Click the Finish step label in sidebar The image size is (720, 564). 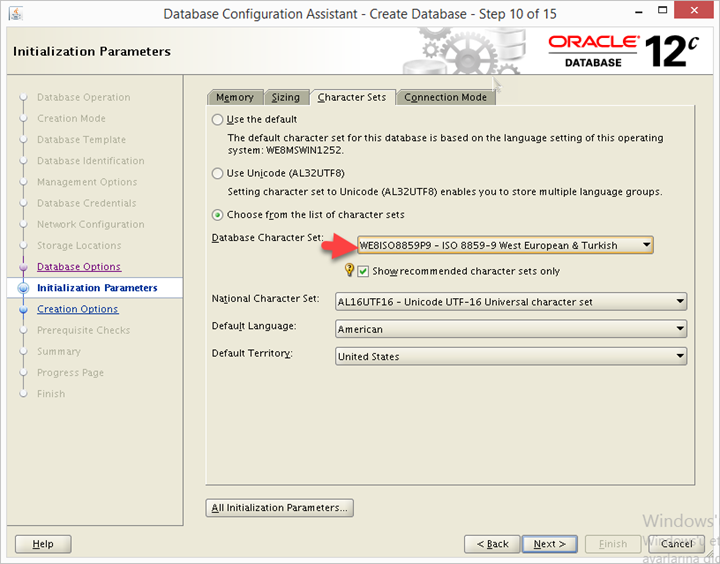pos(51,394)
